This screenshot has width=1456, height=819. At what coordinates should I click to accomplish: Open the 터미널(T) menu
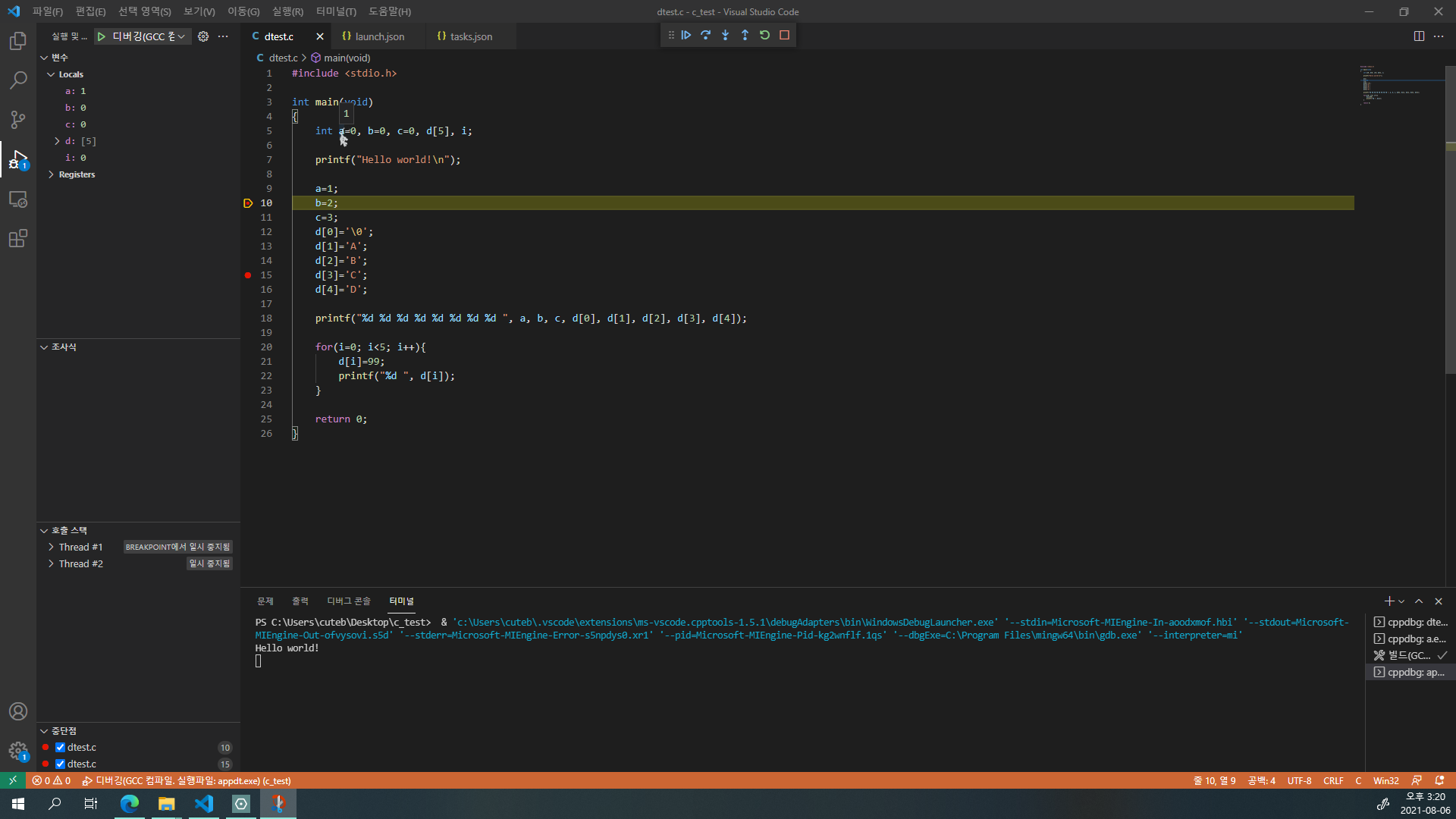coord(336,11)
